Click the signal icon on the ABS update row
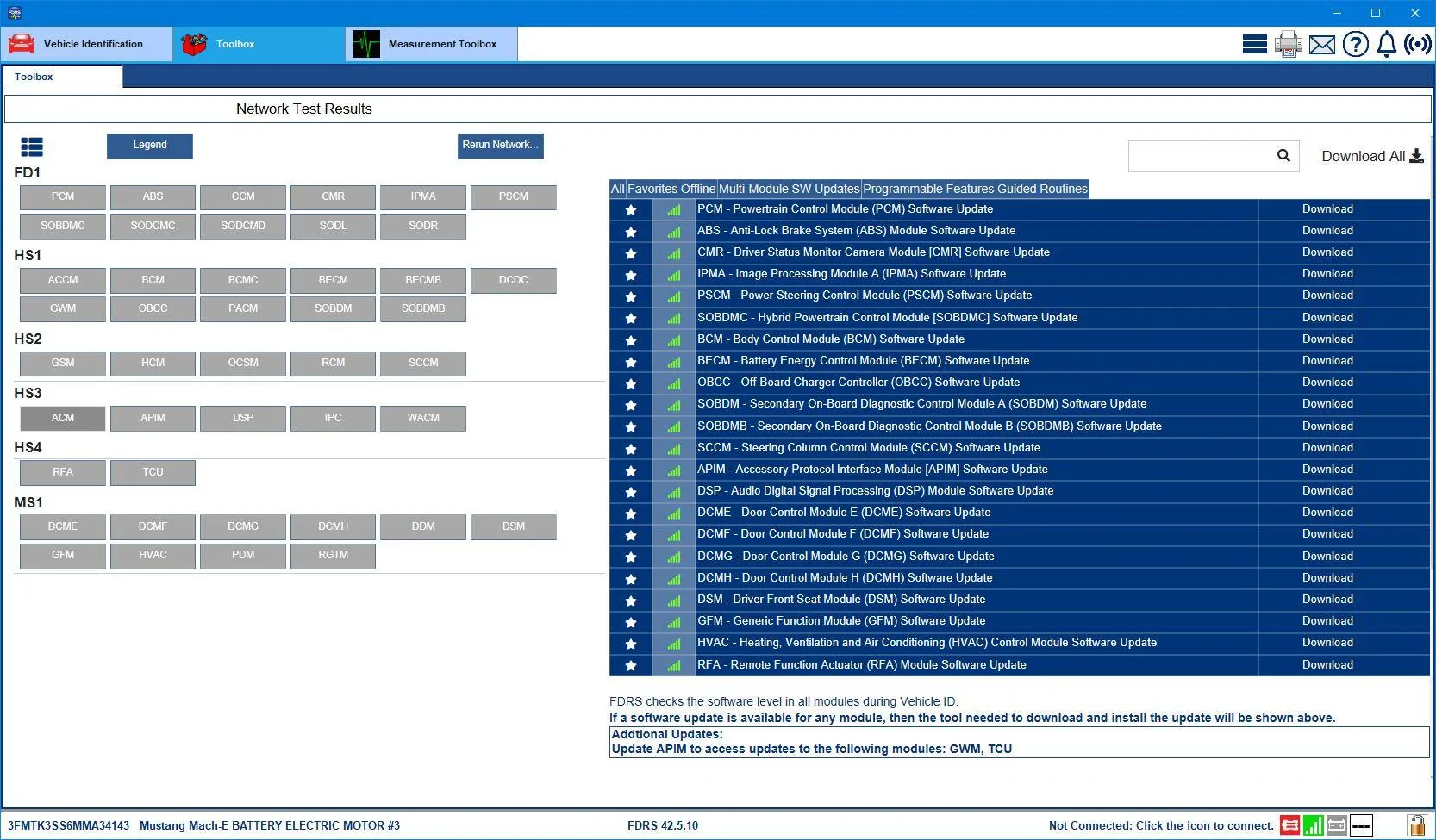 [674, 232]
